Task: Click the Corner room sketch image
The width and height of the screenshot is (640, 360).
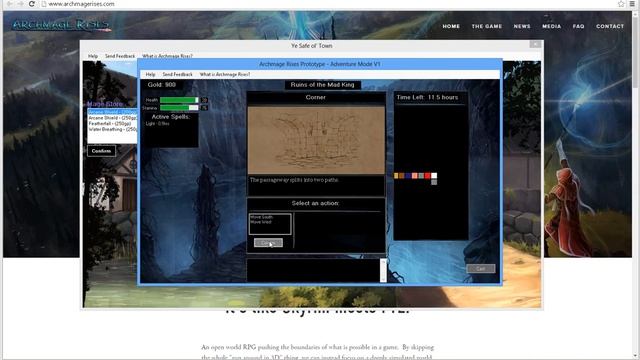Action: click(x=316, y=140)
